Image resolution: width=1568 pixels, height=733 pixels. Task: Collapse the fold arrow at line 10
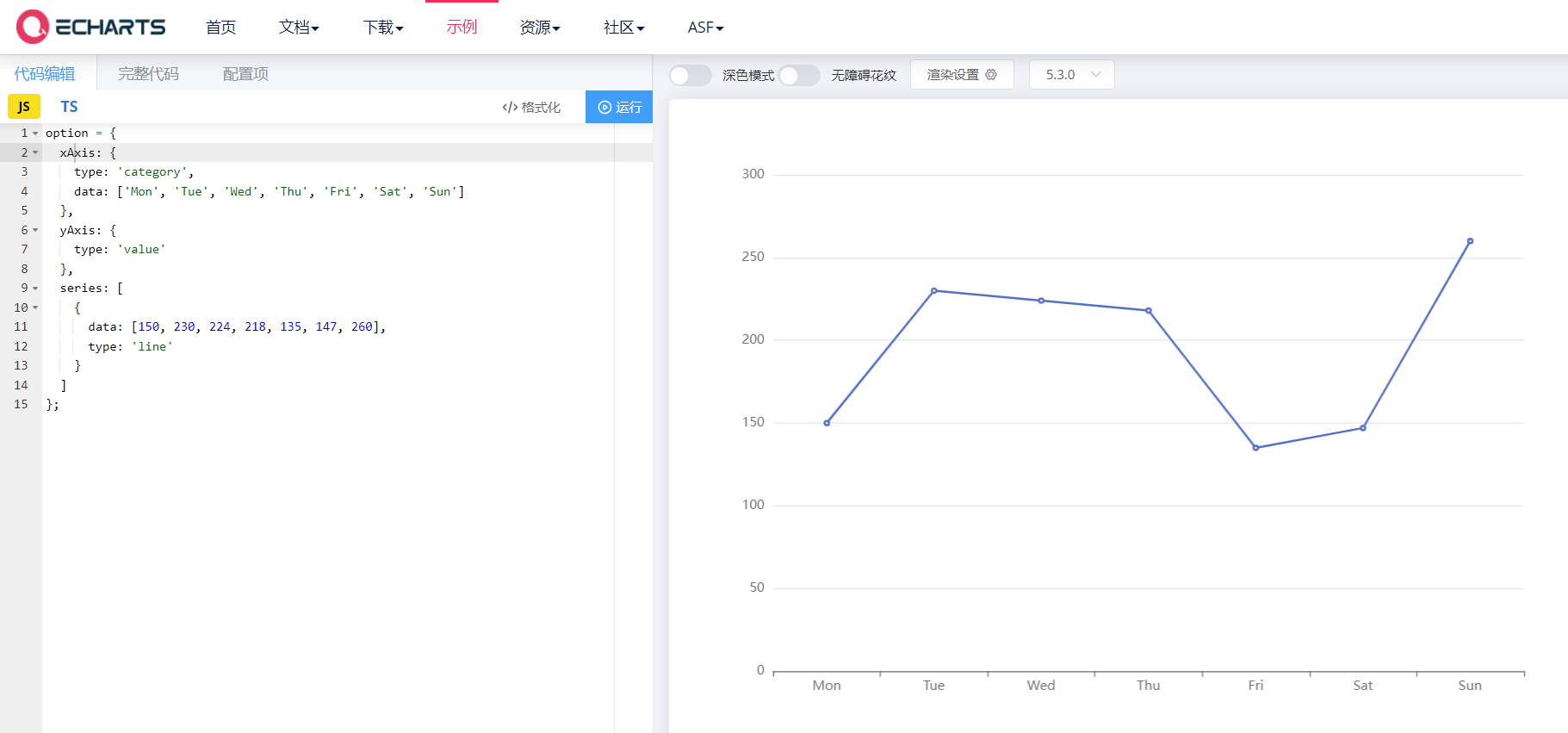click(x=35, y=307)
